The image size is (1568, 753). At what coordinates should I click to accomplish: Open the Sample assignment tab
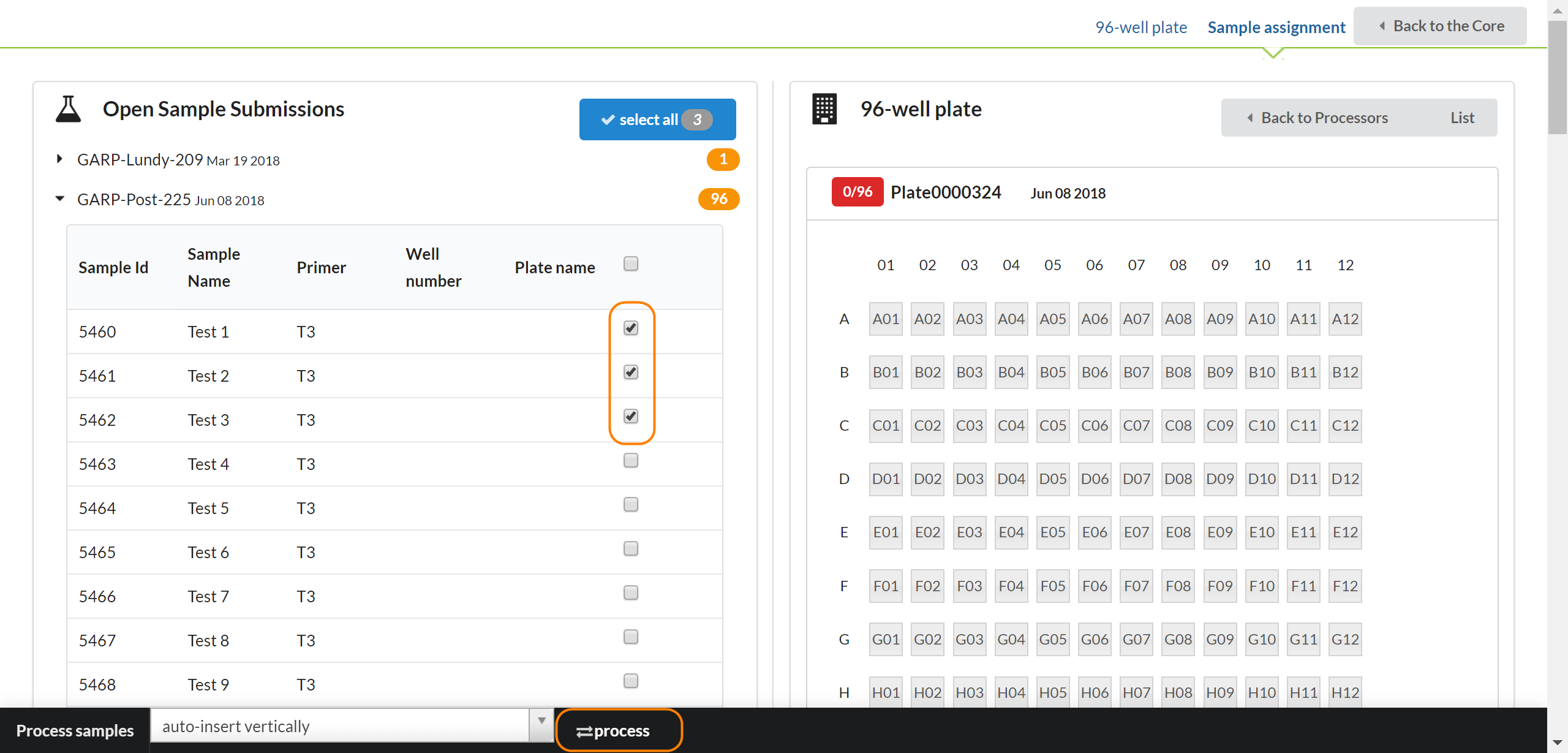click(x=1276, y=28)
